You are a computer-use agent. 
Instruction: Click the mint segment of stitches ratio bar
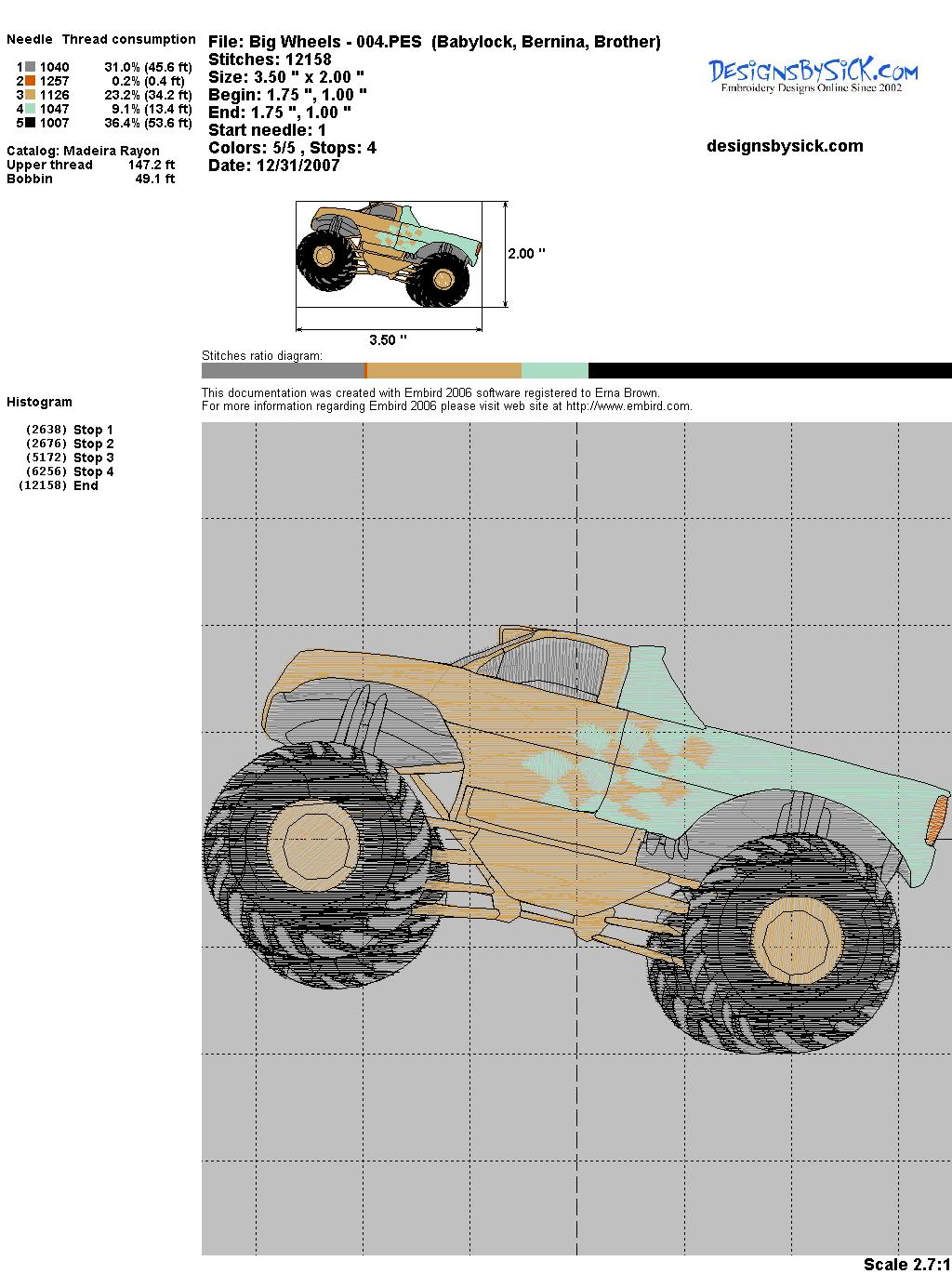tap(554, 370)
